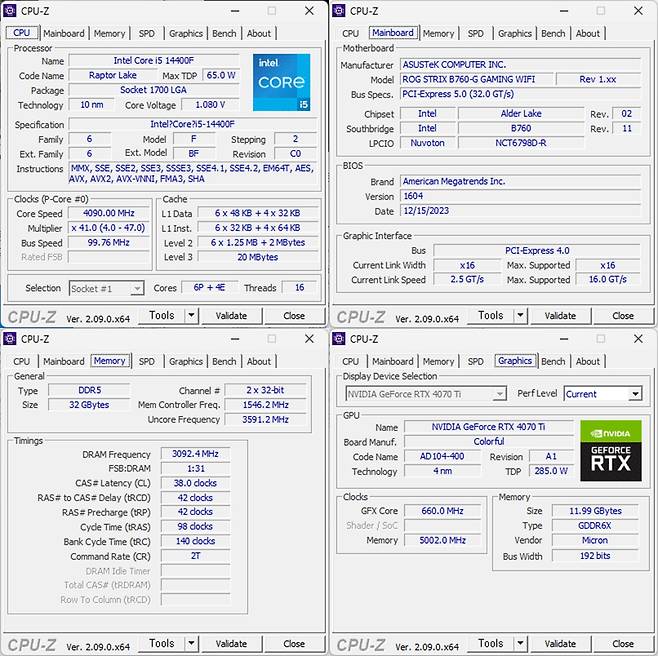This screenshot has height=656, width=658.
Task: Go to the Mainboard tab in the Graphics window
Action: pos(392,361)
